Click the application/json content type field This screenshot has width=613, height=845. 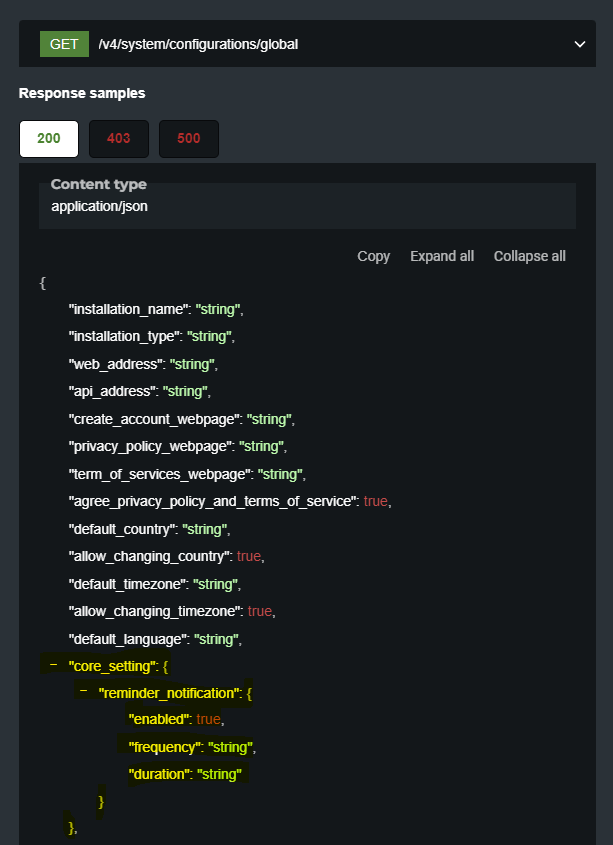pyautogui.click(x=100, y=206)
